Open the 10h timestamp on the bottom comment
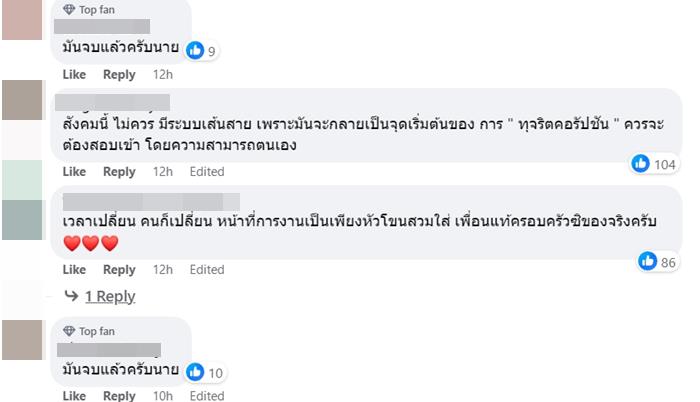 coord(163,396)
